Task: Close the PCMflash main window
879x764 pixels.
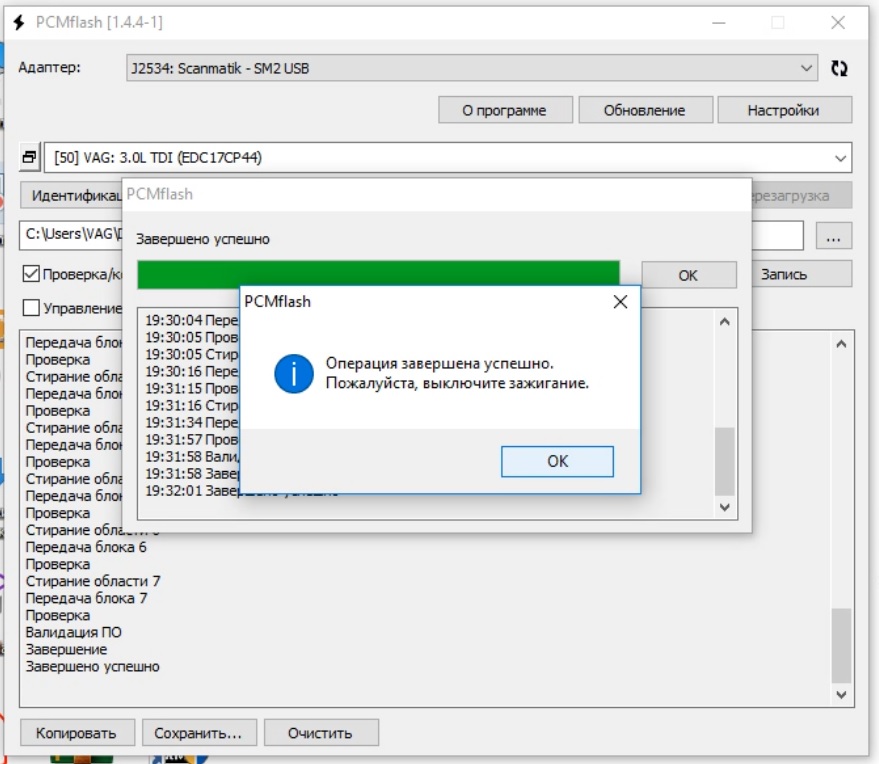Action: [838, 23]
